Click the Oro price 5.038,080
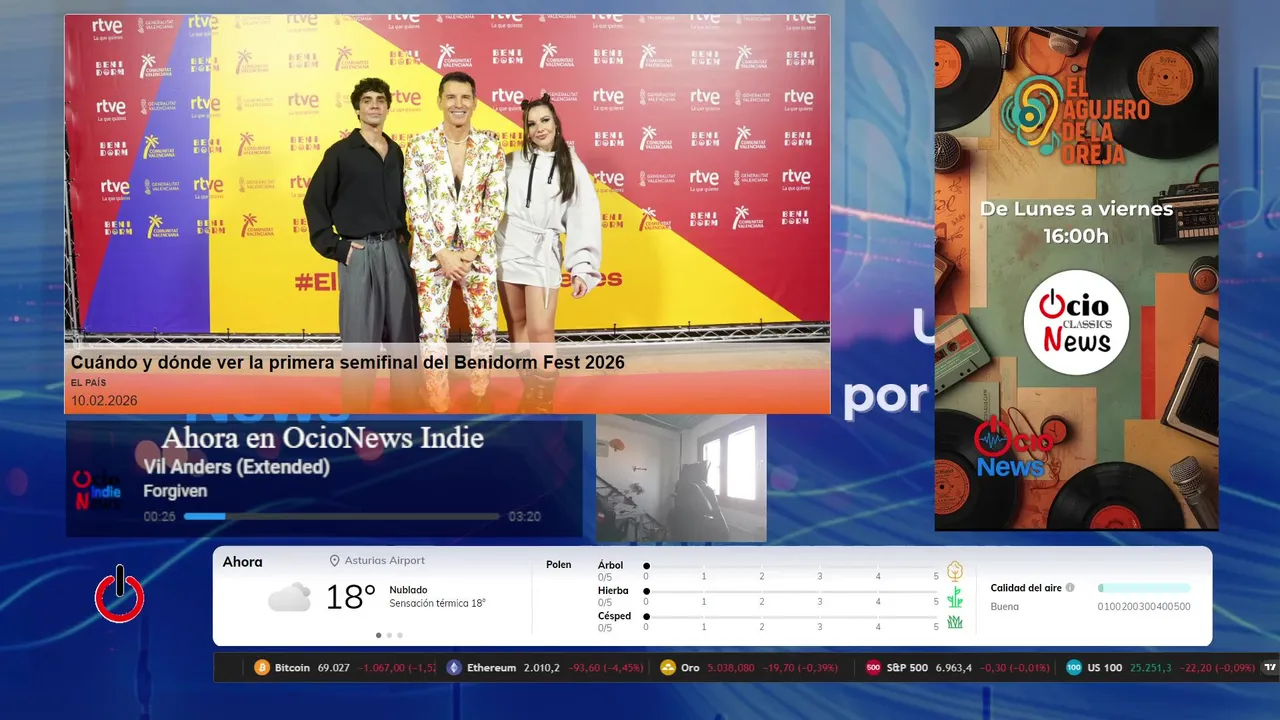The width and height of the screenshot is (1280, 720). tap(731, 668)
